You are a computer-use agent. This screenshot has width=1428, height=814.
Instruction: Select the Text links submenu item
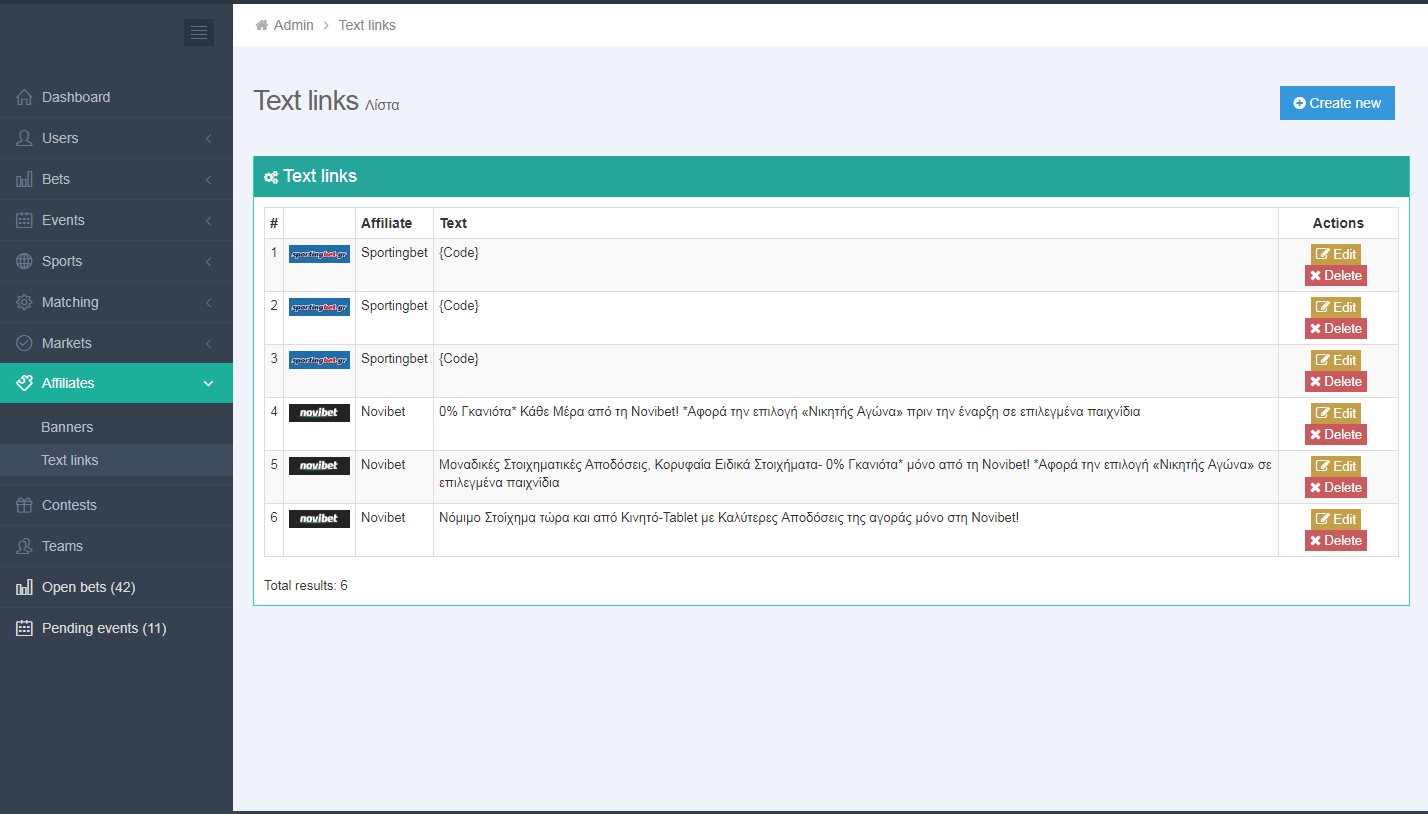point(69,460)
